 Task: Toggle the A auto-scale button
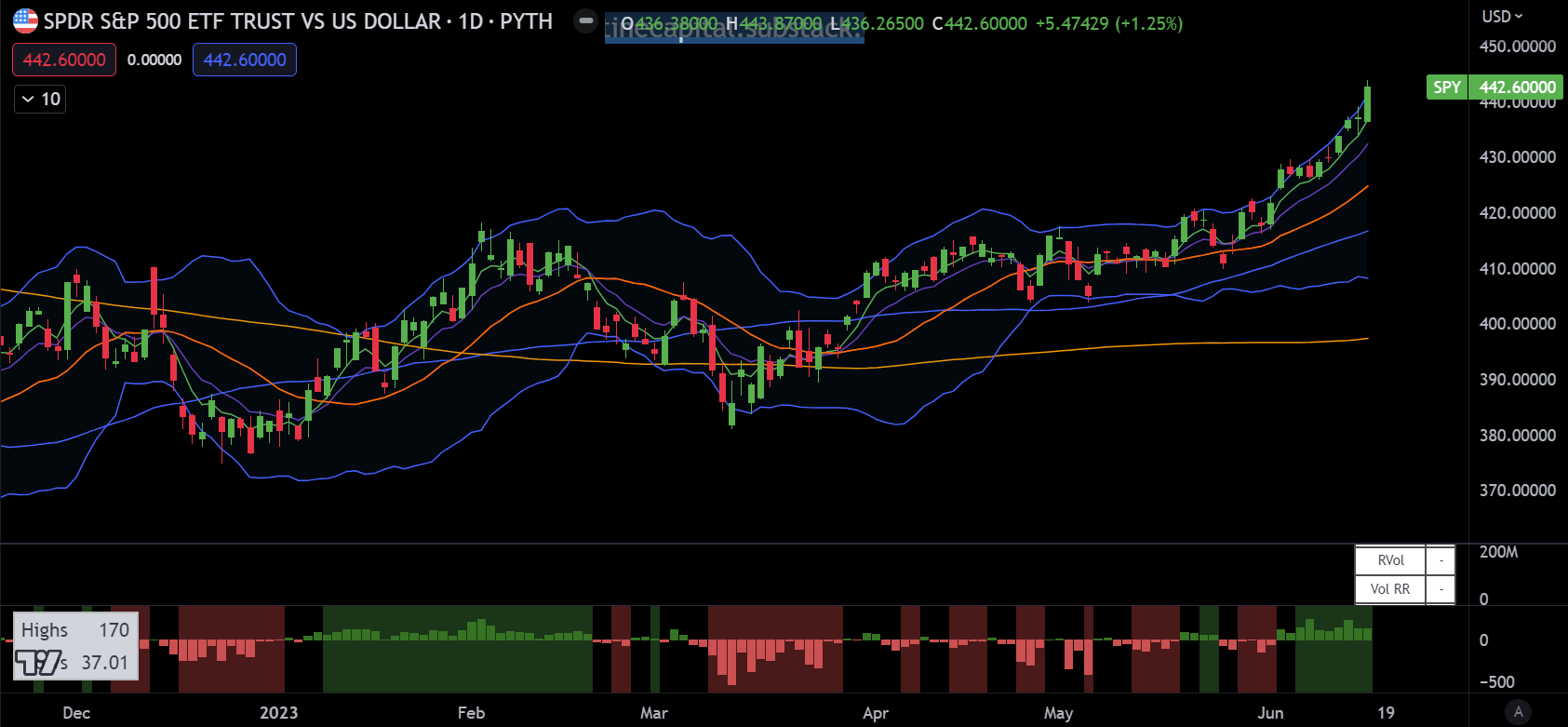[1519, 712]
